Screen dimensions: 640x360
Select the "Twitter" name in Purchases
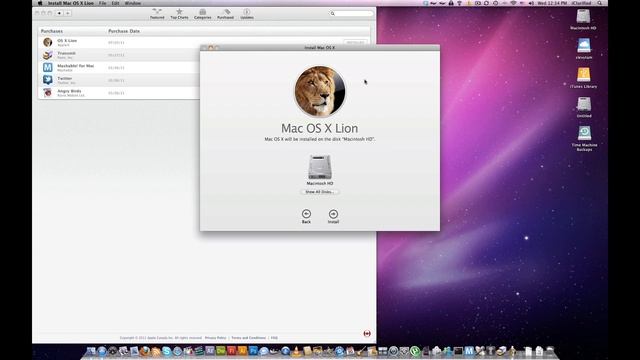coord(64,78)
